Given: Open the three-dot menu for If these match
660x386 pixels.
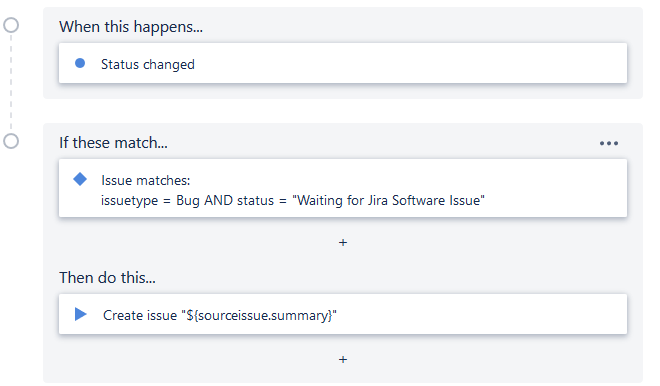Looking at the screenshot, I should tap(609, 144).
